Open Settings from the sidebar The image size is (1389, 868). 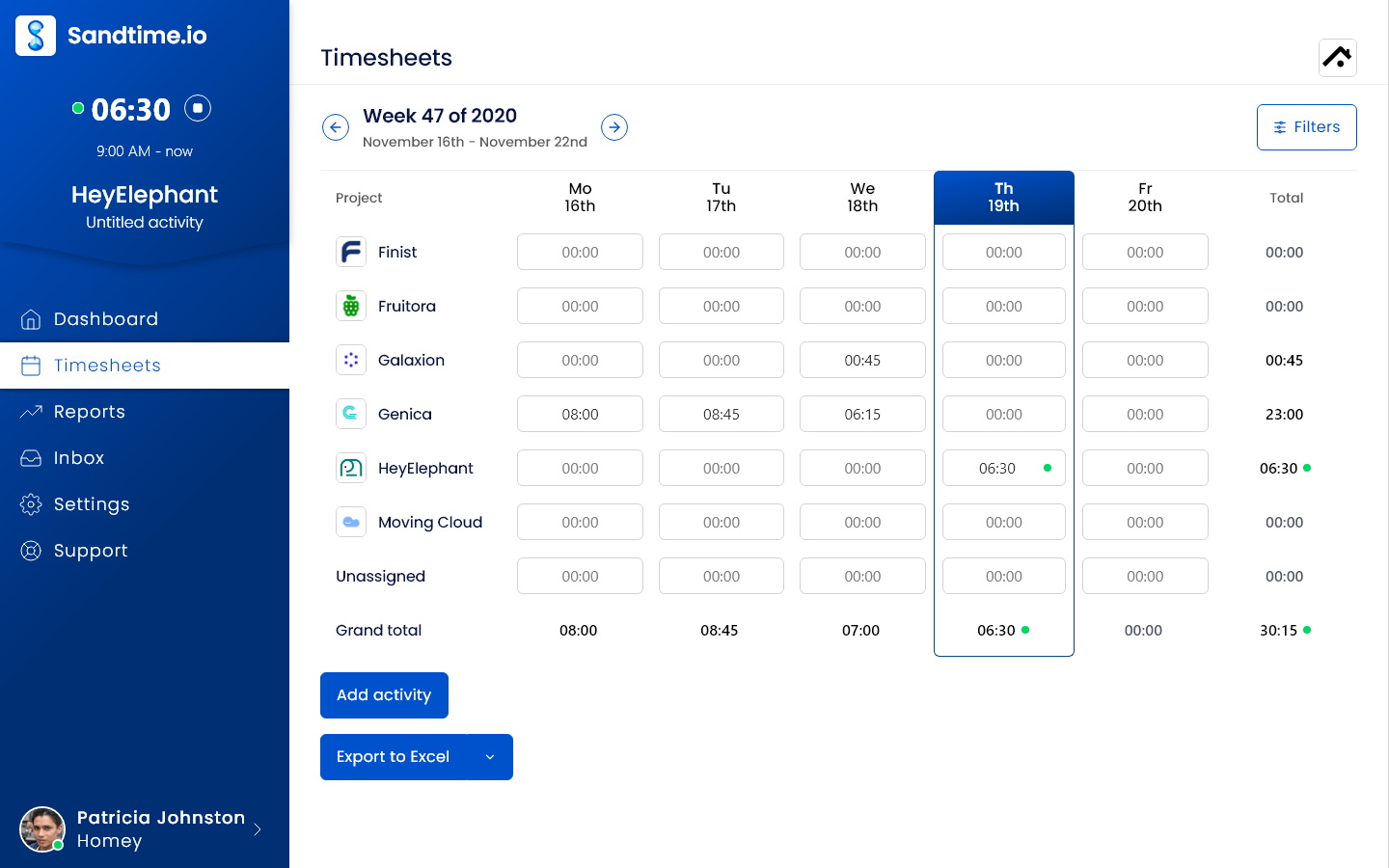coord(92,504)
